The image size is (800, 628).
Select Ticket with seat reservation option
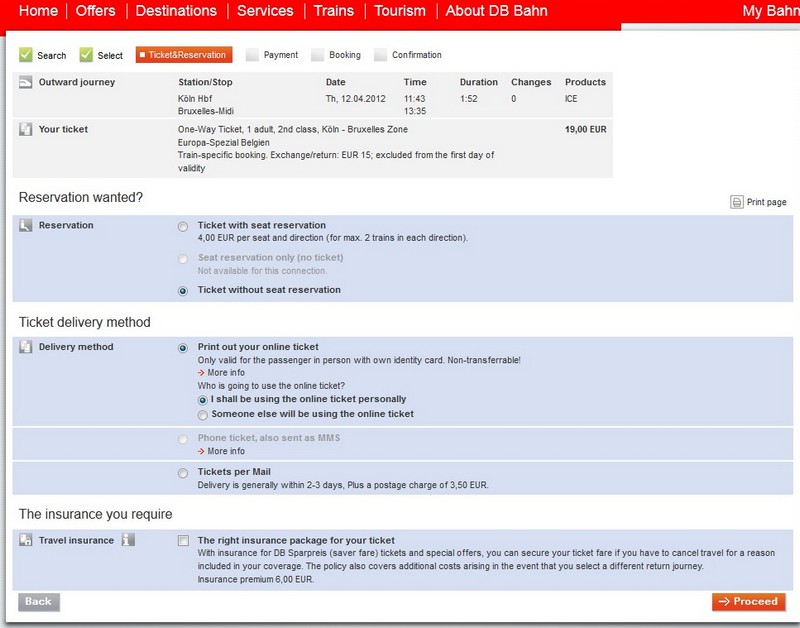(183, 227)
